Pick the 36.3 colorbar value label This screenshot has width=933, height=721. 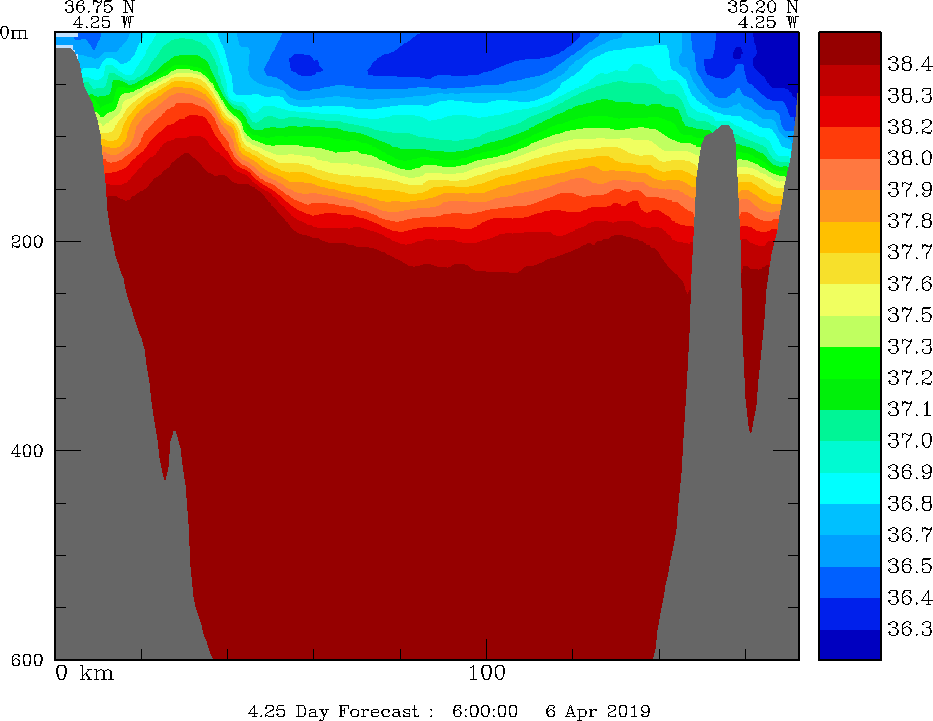(x=909, y=629)
